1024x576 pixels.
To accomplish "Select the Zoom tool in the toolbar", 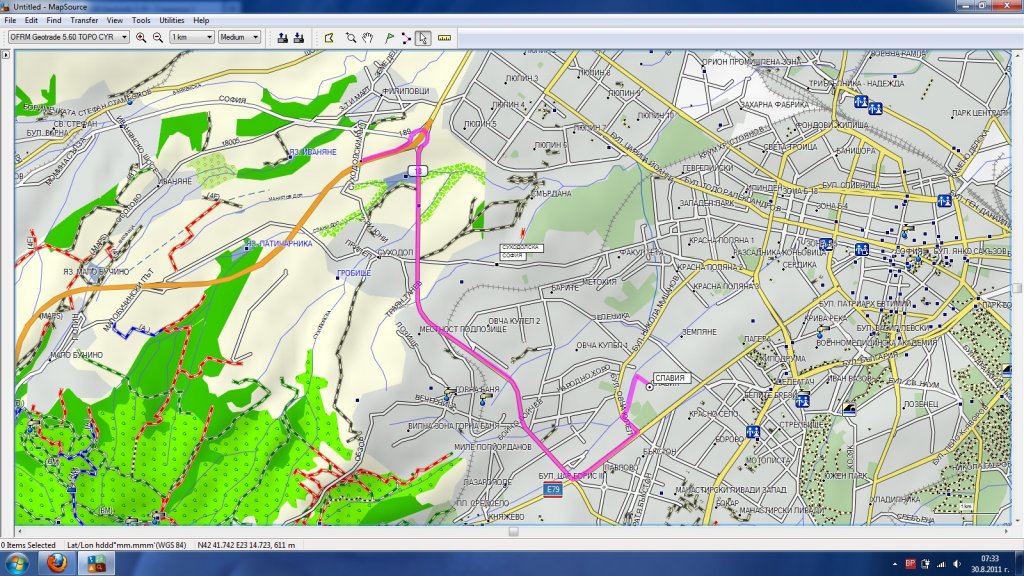I will click(x=351, y=38).
